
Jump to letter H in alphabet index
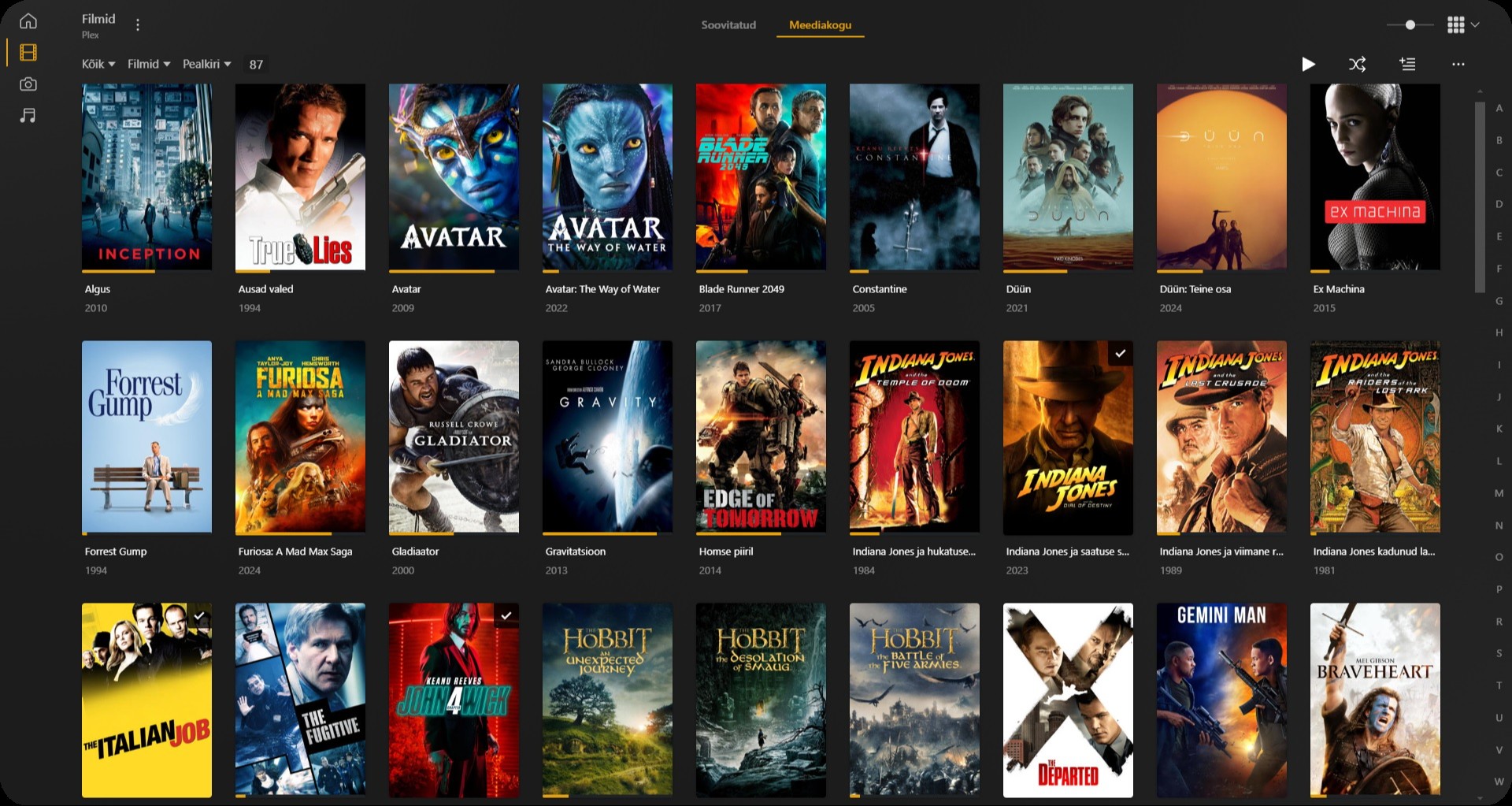(x=1499, y=333)
